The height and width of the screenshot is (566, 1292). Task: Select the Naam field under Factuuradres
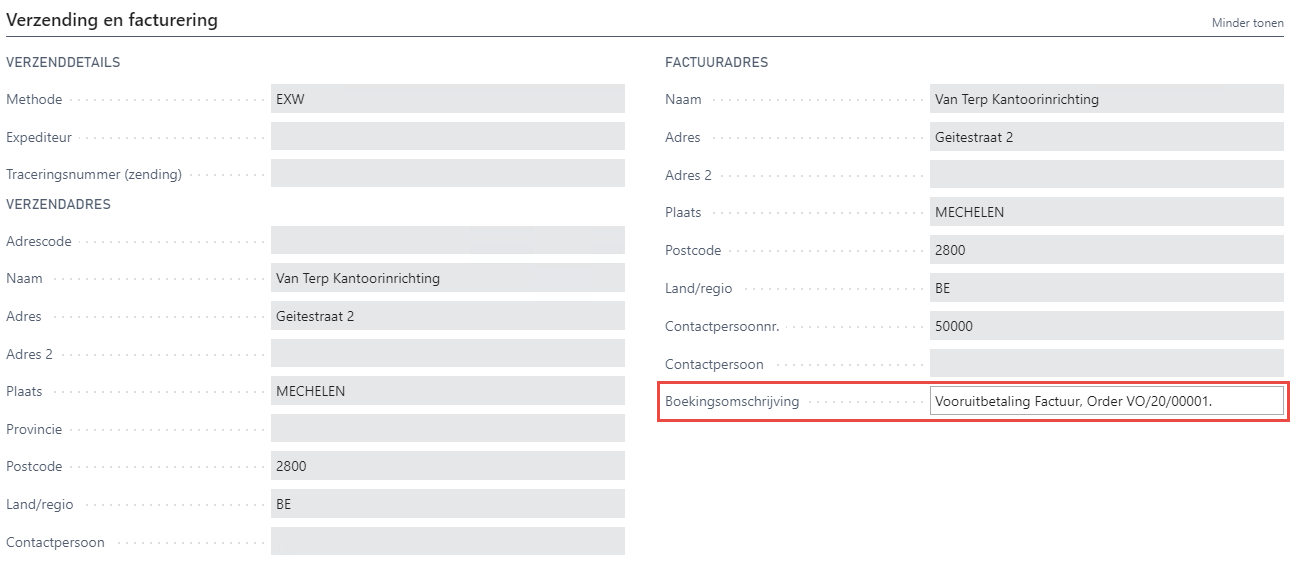[x=1106, y=99]
